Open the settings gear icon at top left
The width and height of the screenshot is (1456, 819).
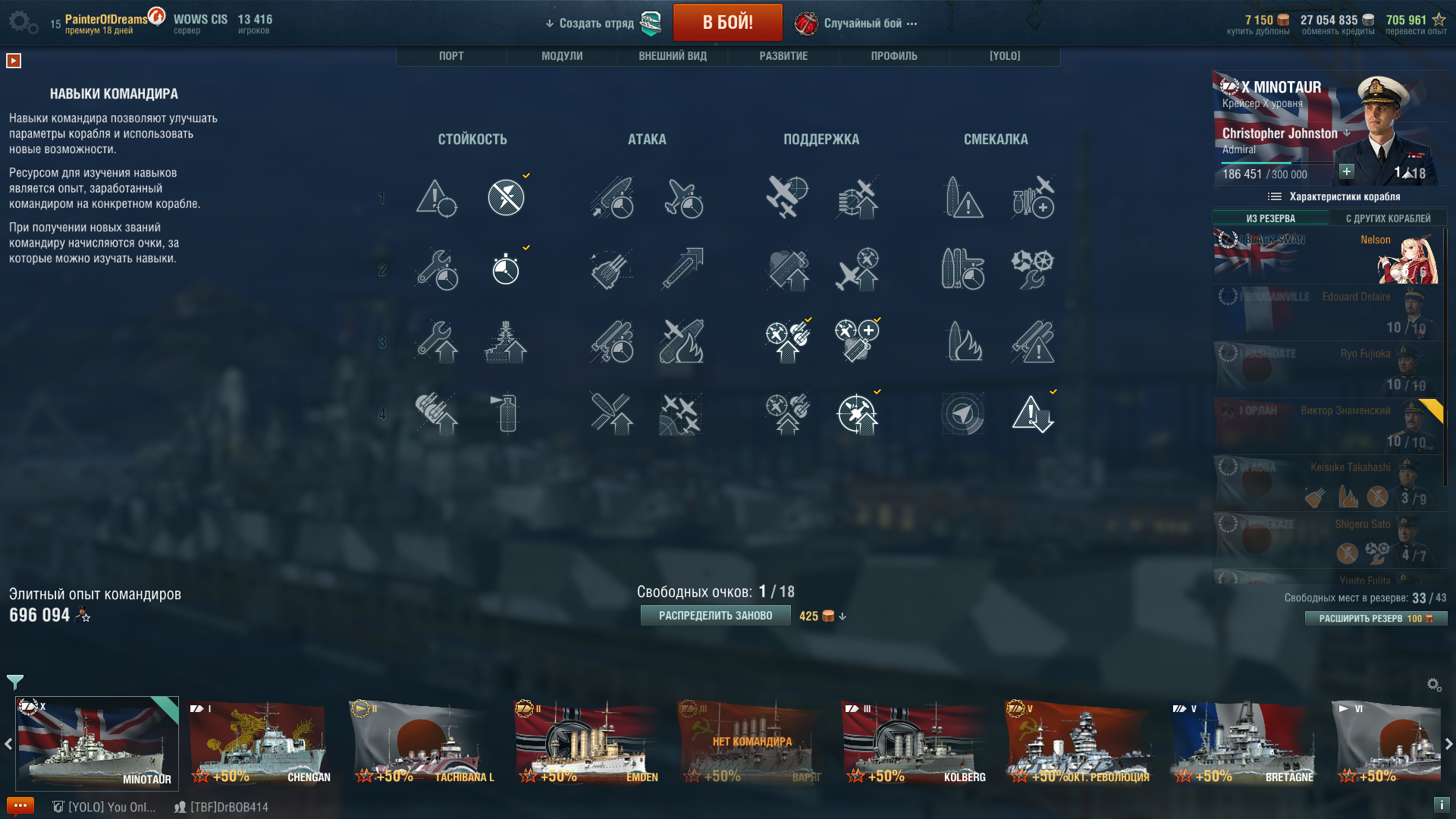(x=24, y=22)
